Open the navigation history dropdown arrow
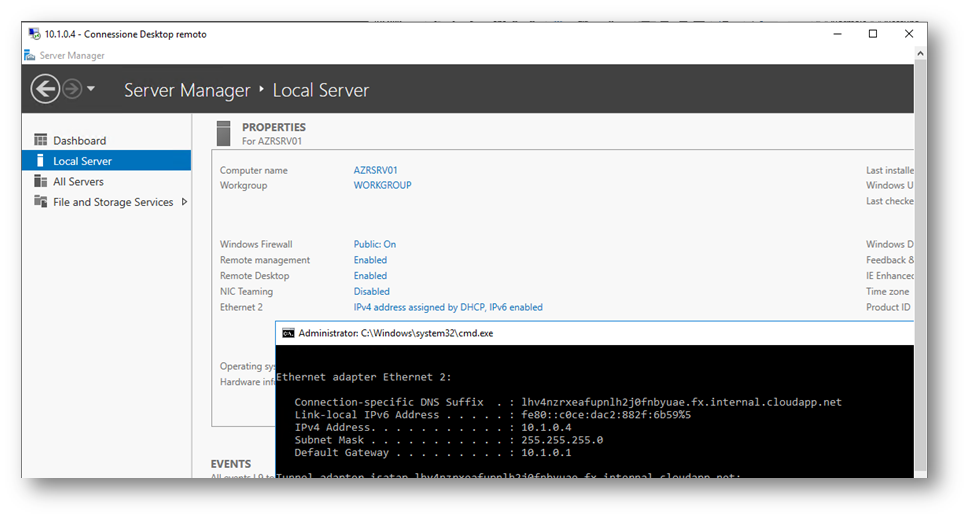The width and height of the screenshot is (970, 520). tap(91, 90)
